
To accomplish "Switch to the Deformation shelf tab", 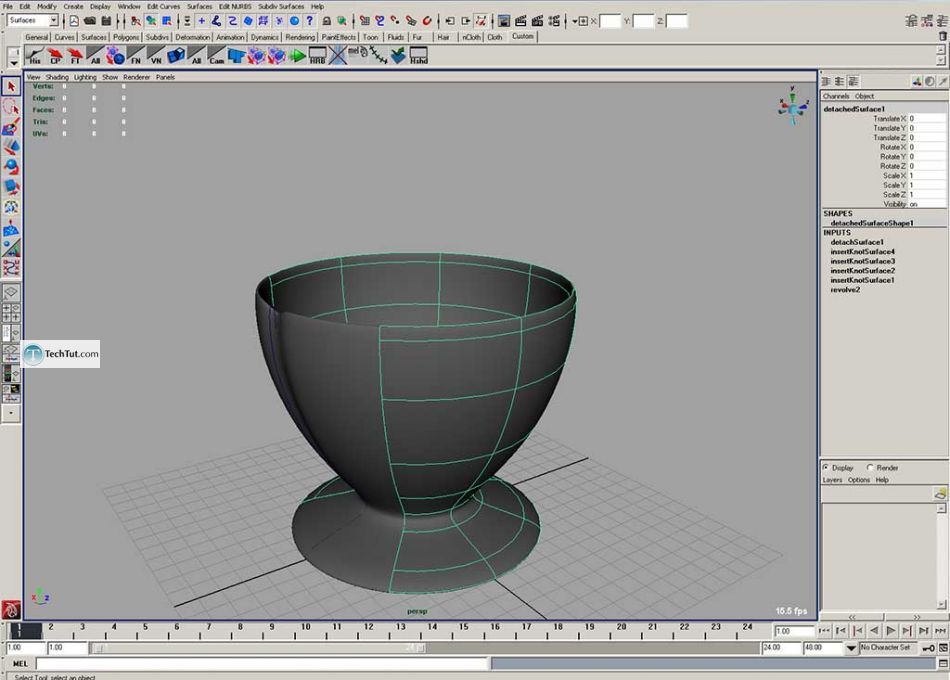I will [193, 37].
